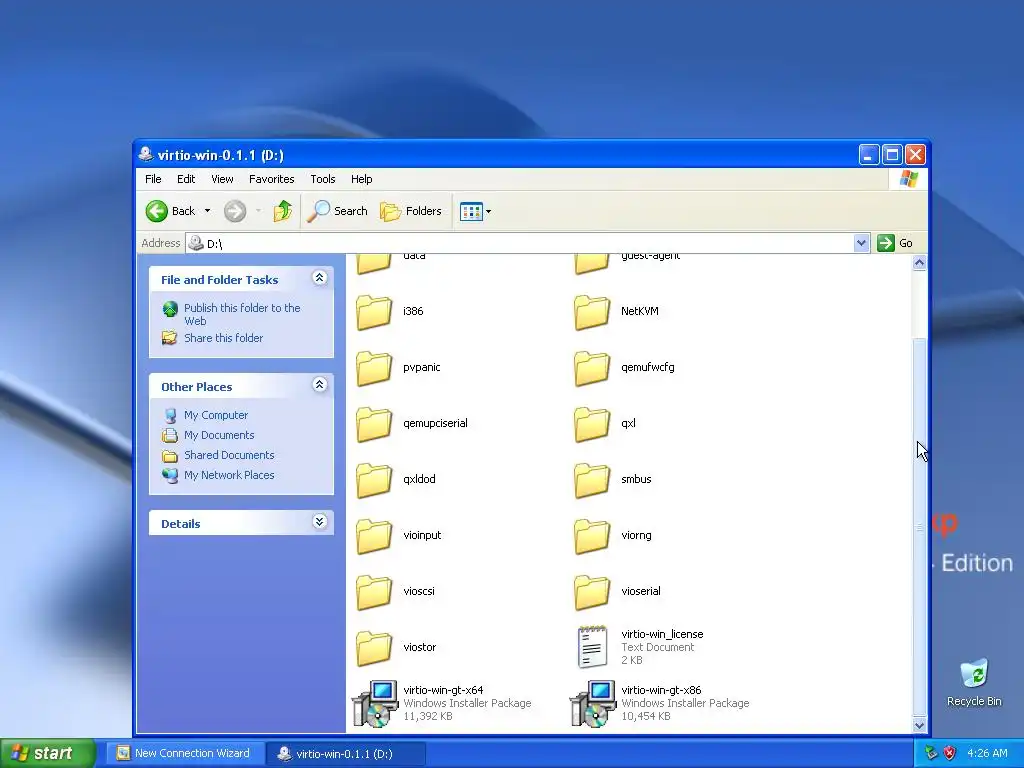Select the vioinput folder icon
Screen dimensions: 1024x768
pyautogui.click(x=374, y=536)
